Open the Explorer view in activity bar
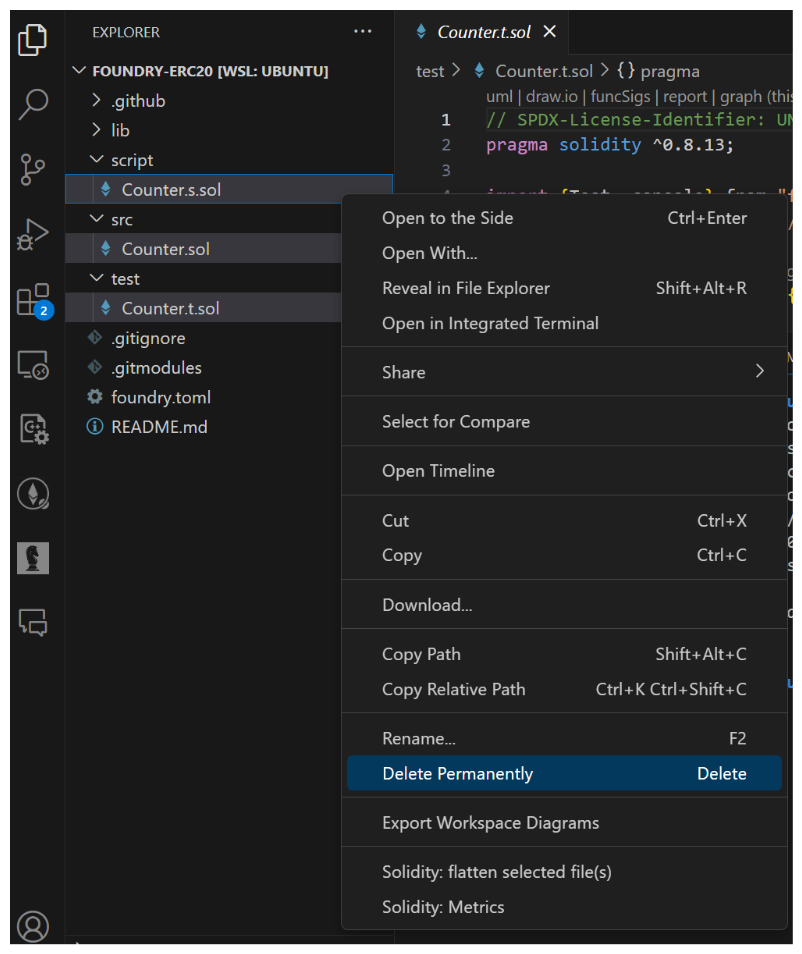 (x=33, y=40)
